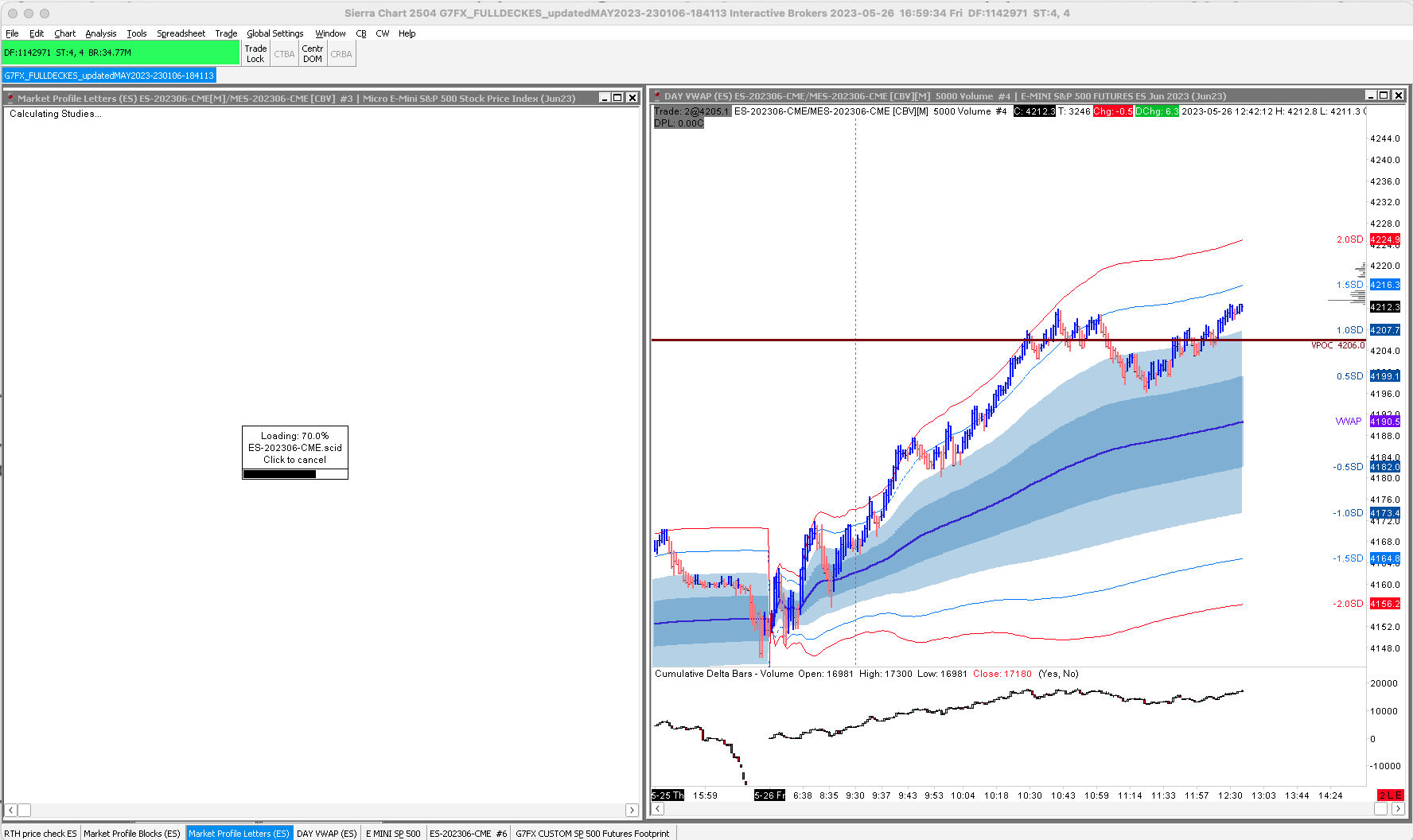Close the Market Profile Letters chart window
The height and width of the screenshot is (840, 1413).
point(633,98)
